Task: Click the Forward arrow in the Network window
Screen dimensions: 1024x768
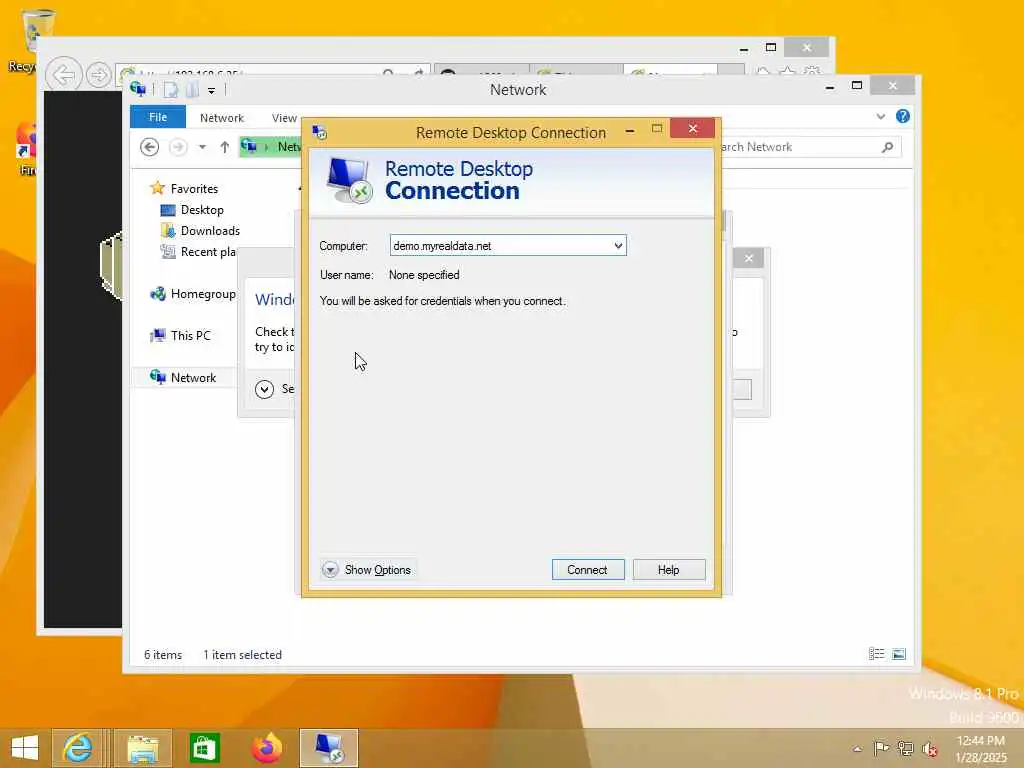Action: tap(178, 147)
